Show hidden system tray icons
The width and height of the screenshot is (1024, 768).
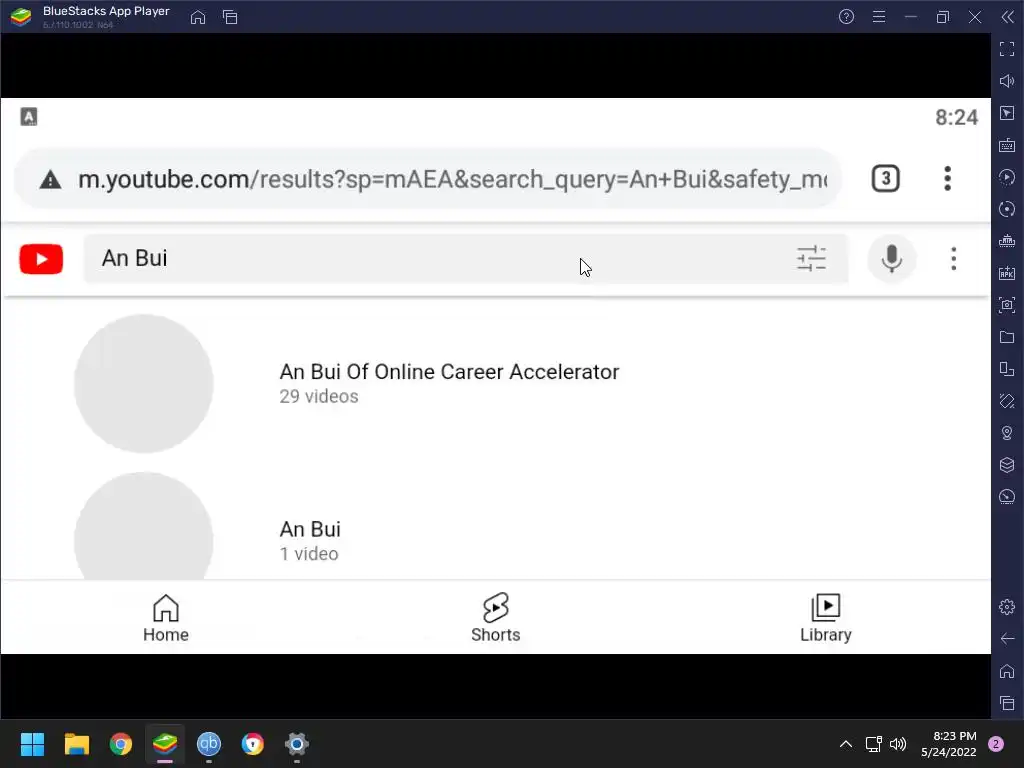click(846, 744)
